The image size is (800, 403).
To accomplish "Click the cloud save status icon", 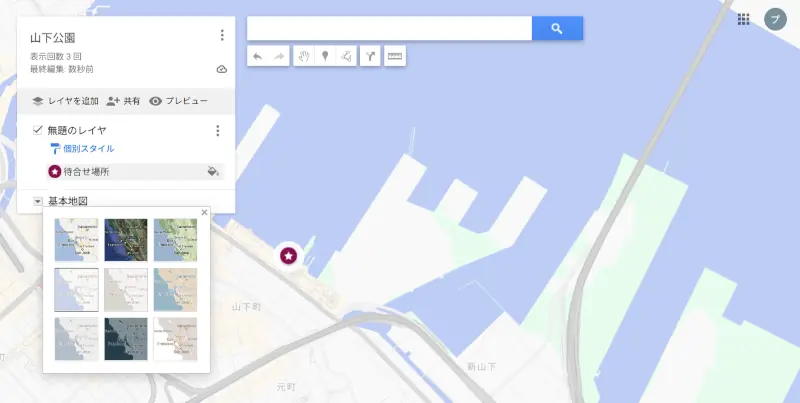I will click(221, 69).
